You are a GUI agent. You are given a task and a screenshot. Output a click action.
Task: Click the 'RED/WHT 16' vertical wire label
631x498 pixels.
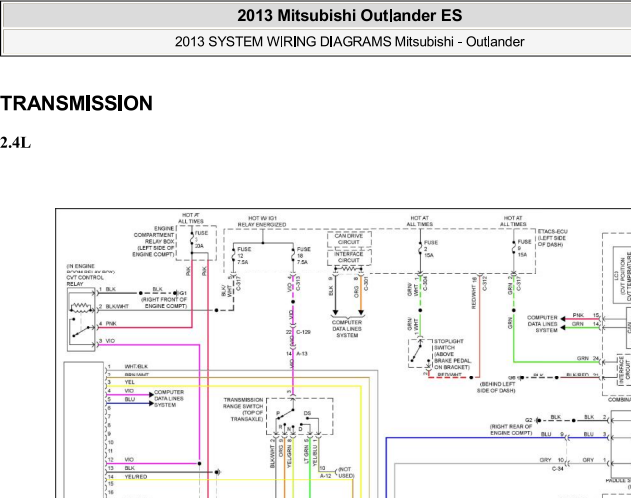[x=474, y=293]
